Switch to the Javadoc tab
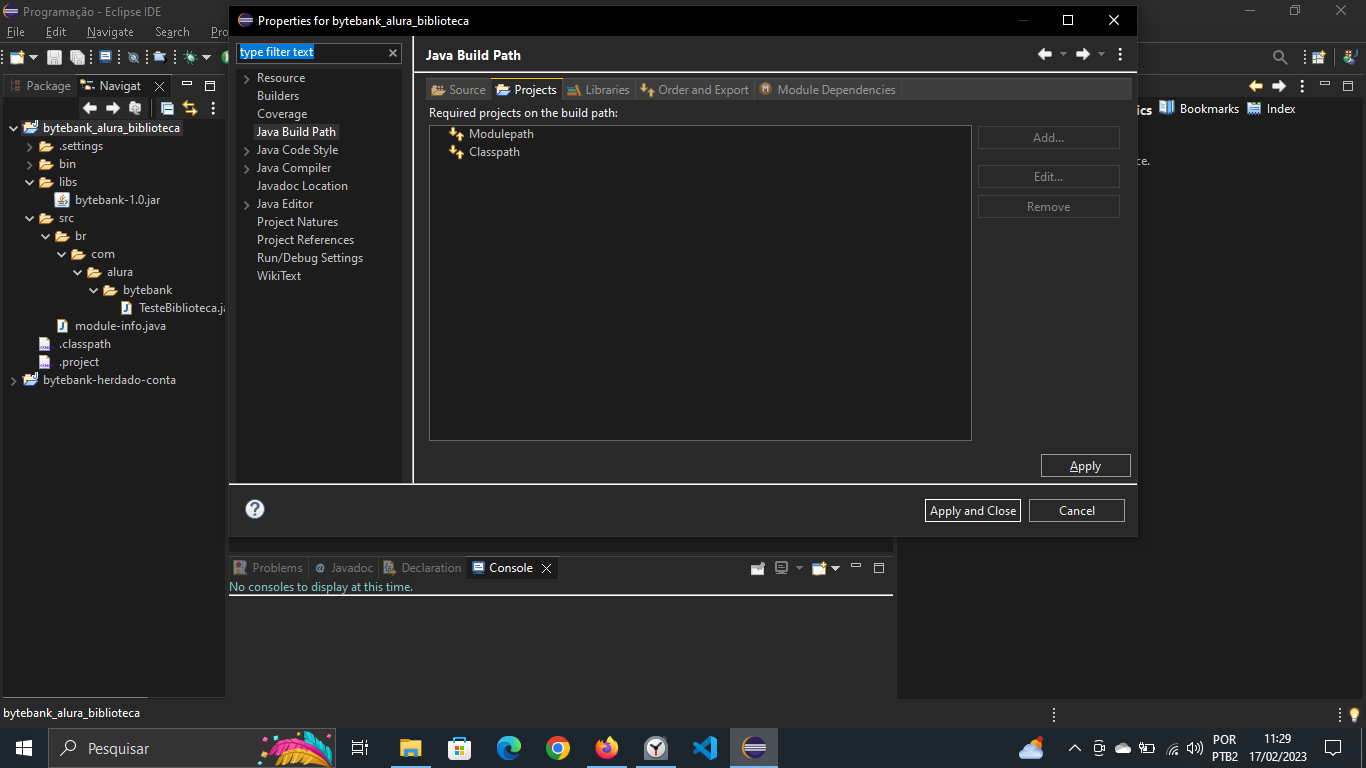 pos(343,568)
